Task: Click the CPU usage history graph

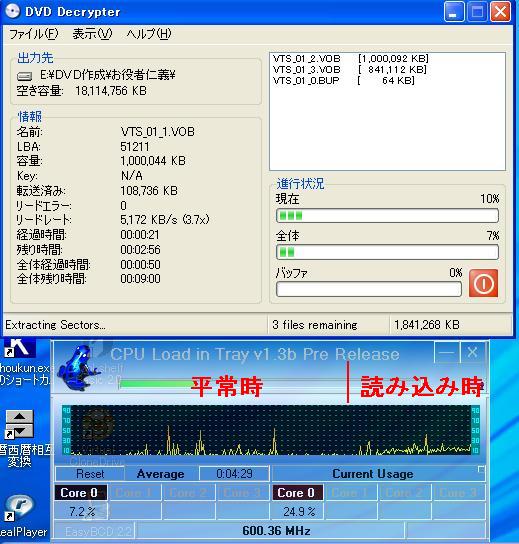Action: tap(271, 430)
